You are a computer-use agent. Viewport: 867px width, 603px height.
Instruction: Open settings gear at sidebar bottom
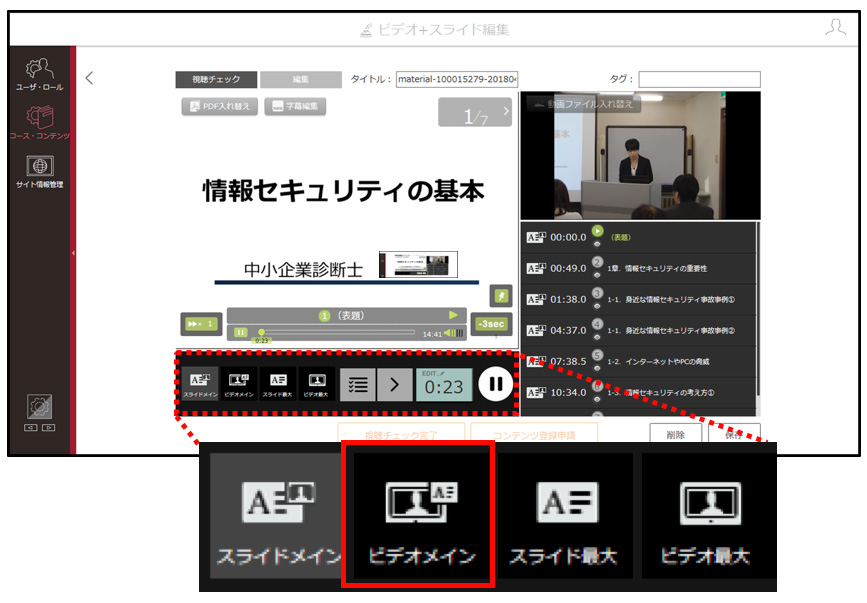[40, 407]
